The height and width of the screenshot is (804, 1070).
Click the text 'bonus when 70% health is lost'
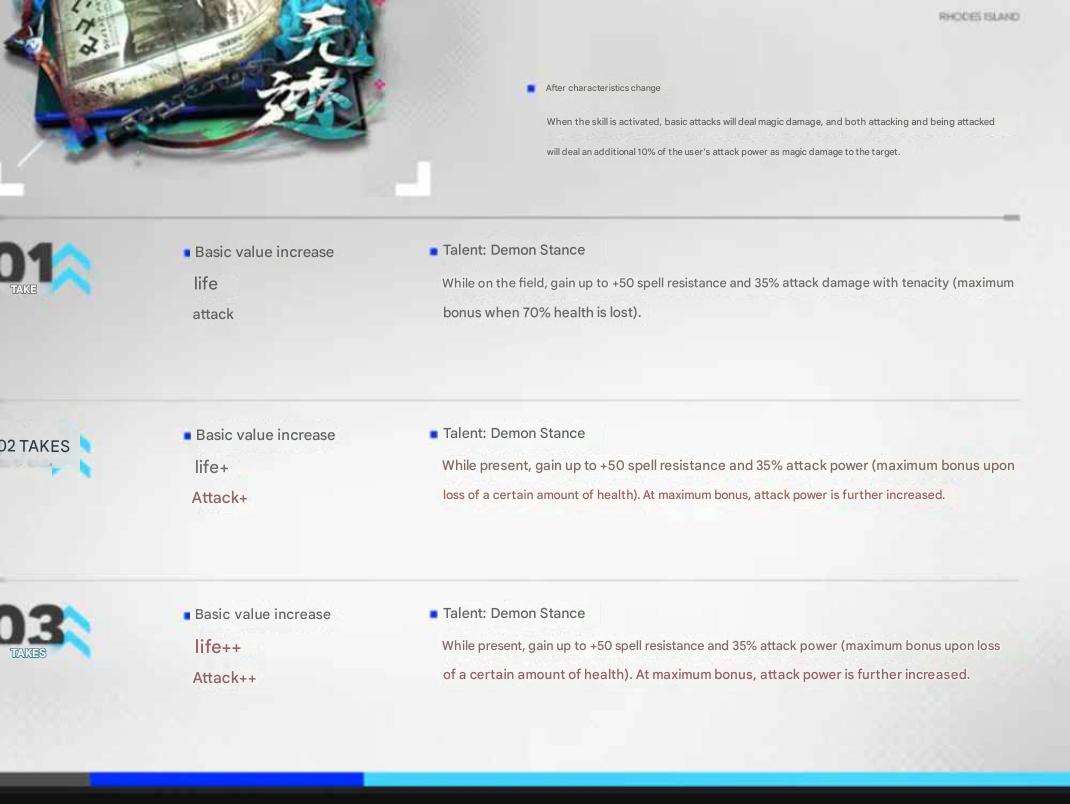[540, 313]
